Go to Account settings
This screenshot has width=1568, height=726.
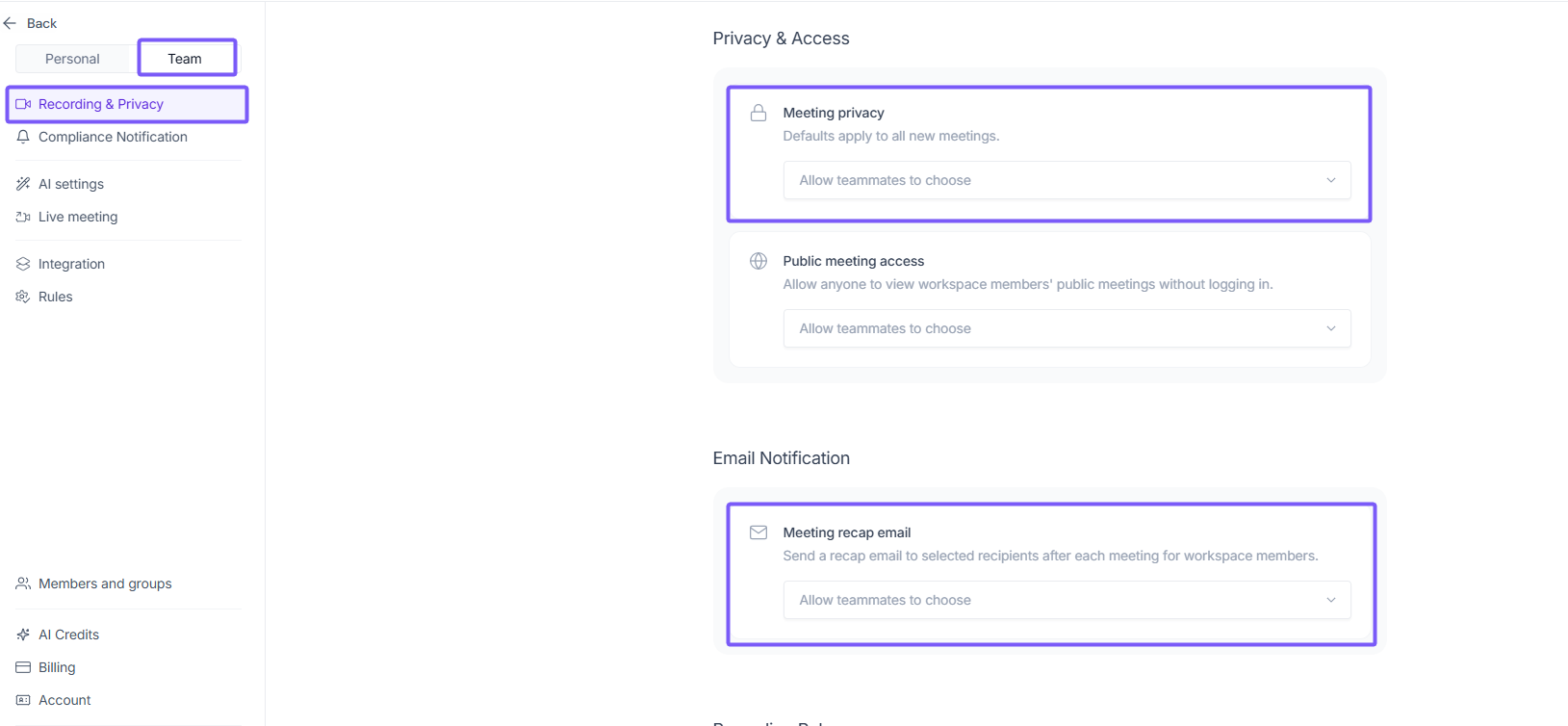64,700
